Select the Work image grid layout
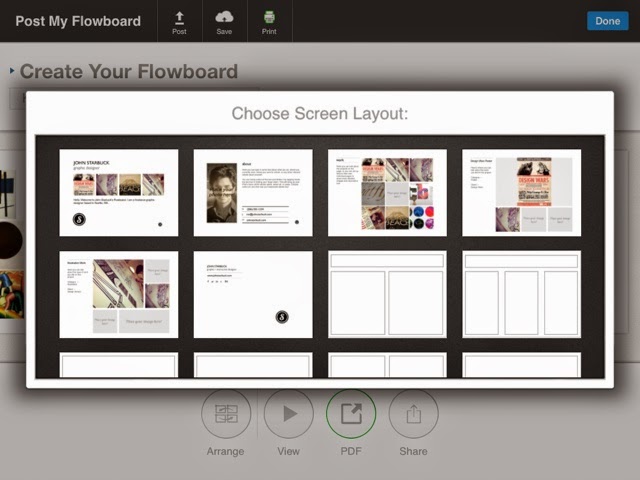Image resolution: width=640 pixels, height=480 pixels. click(387, 193)
